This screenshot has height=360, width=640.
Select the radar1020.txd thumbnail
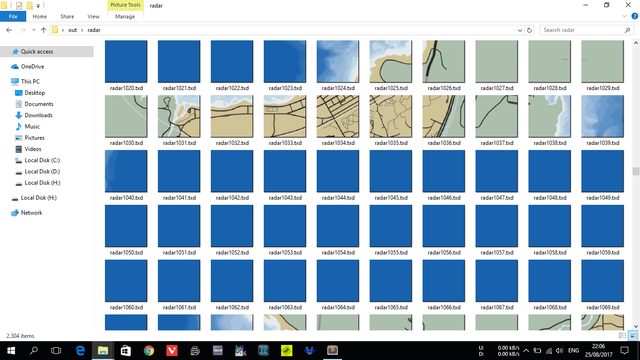point(126,62)
